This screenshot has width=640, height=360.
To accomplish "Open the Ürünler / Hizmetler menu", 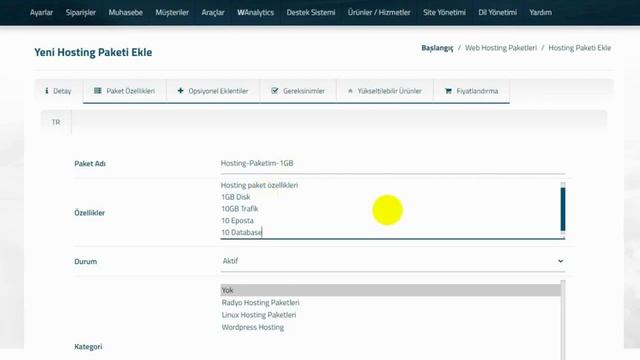I will click(379, 13).
